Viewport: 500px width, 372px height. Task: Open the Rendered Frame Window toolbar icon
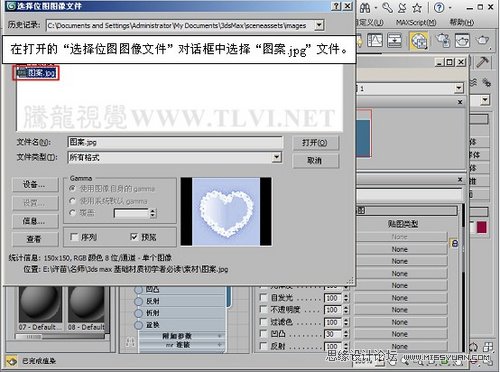[x=462, y=41]
